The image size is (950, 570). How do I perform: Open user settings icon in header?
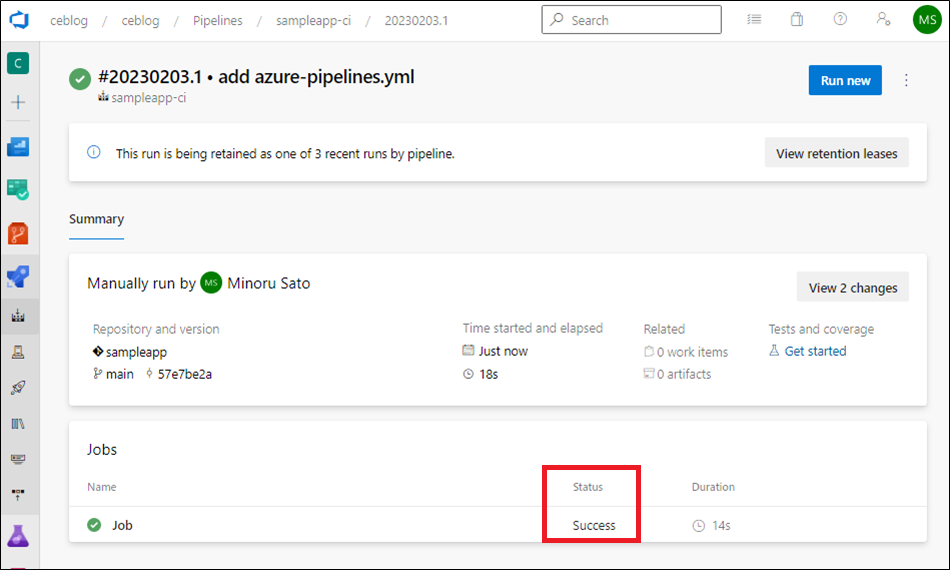click(x=883, y=19)
